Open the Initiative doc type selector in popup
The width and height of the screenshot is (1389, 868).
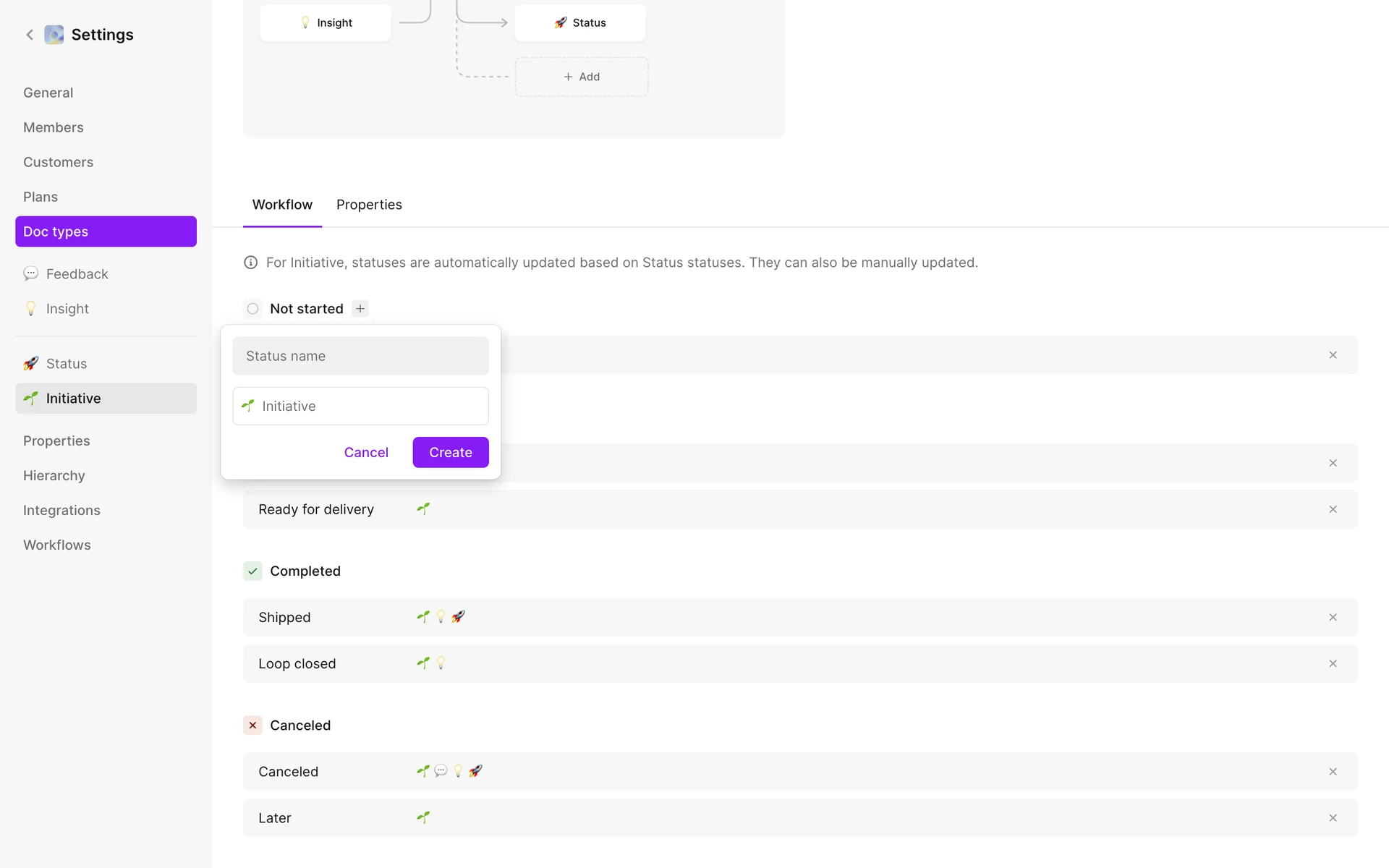(x=360, y=407)
